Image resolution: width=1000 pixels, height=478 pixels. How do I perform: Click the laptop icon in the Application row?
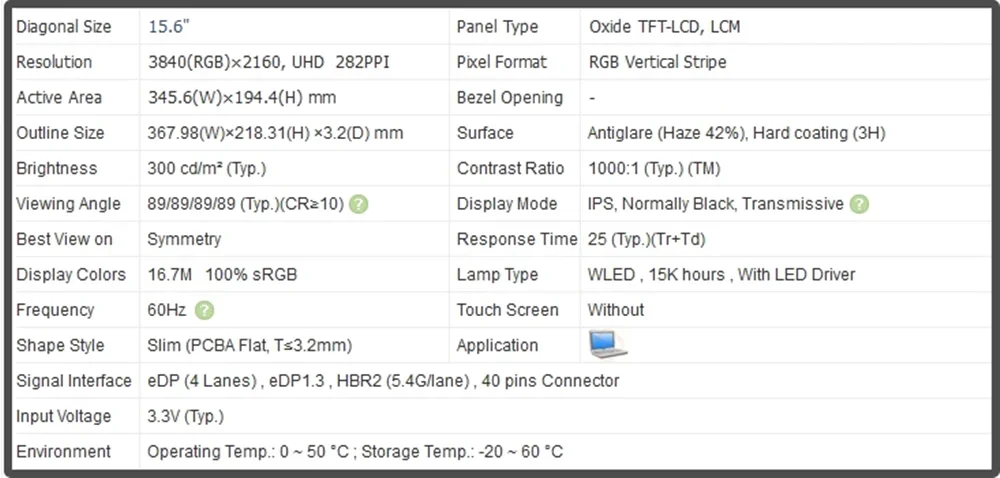(607, 345)
